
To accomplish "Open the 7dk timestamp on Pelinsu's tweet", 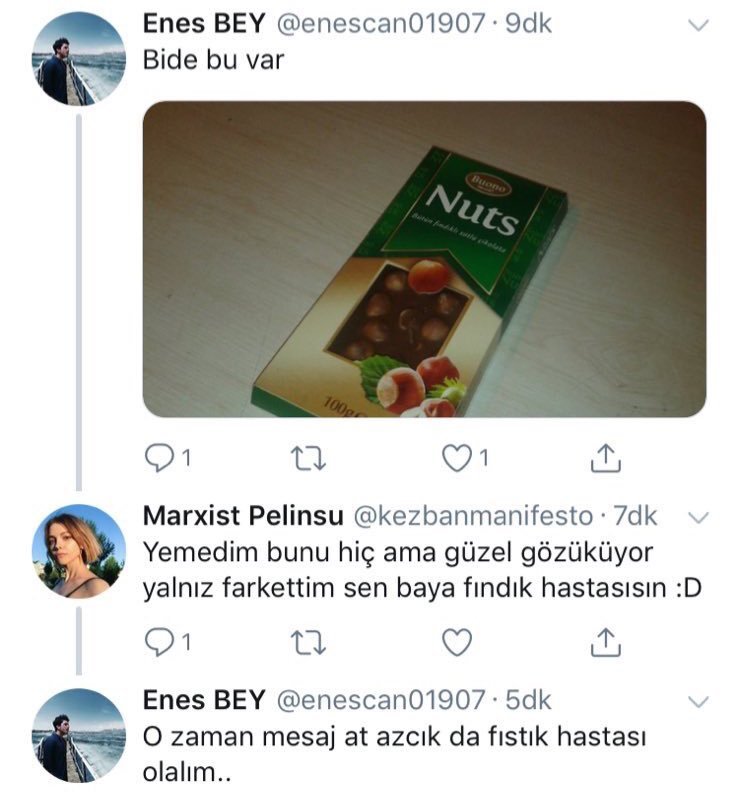I will coord(633,516).
